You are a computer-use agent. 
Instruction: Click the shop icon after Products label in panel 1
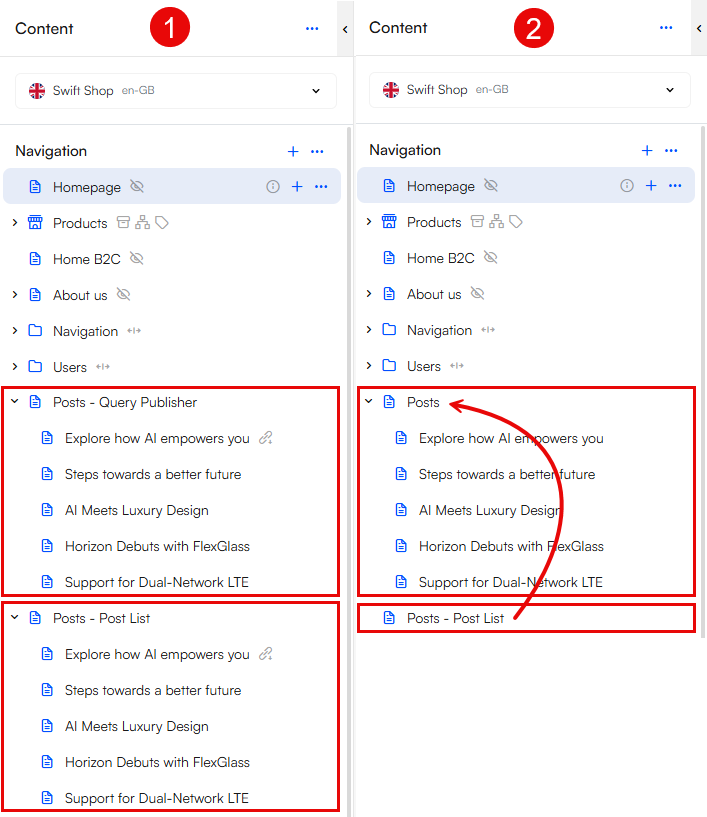click(x=124, y=223)
